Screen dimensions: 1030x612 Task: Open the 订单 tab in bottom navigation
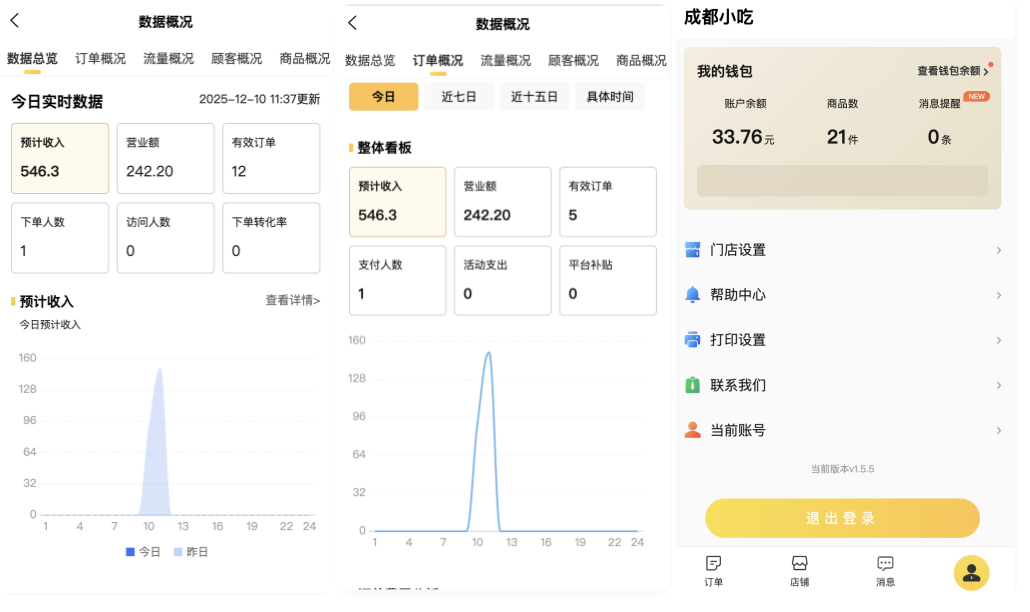click(x=713, y=571)
